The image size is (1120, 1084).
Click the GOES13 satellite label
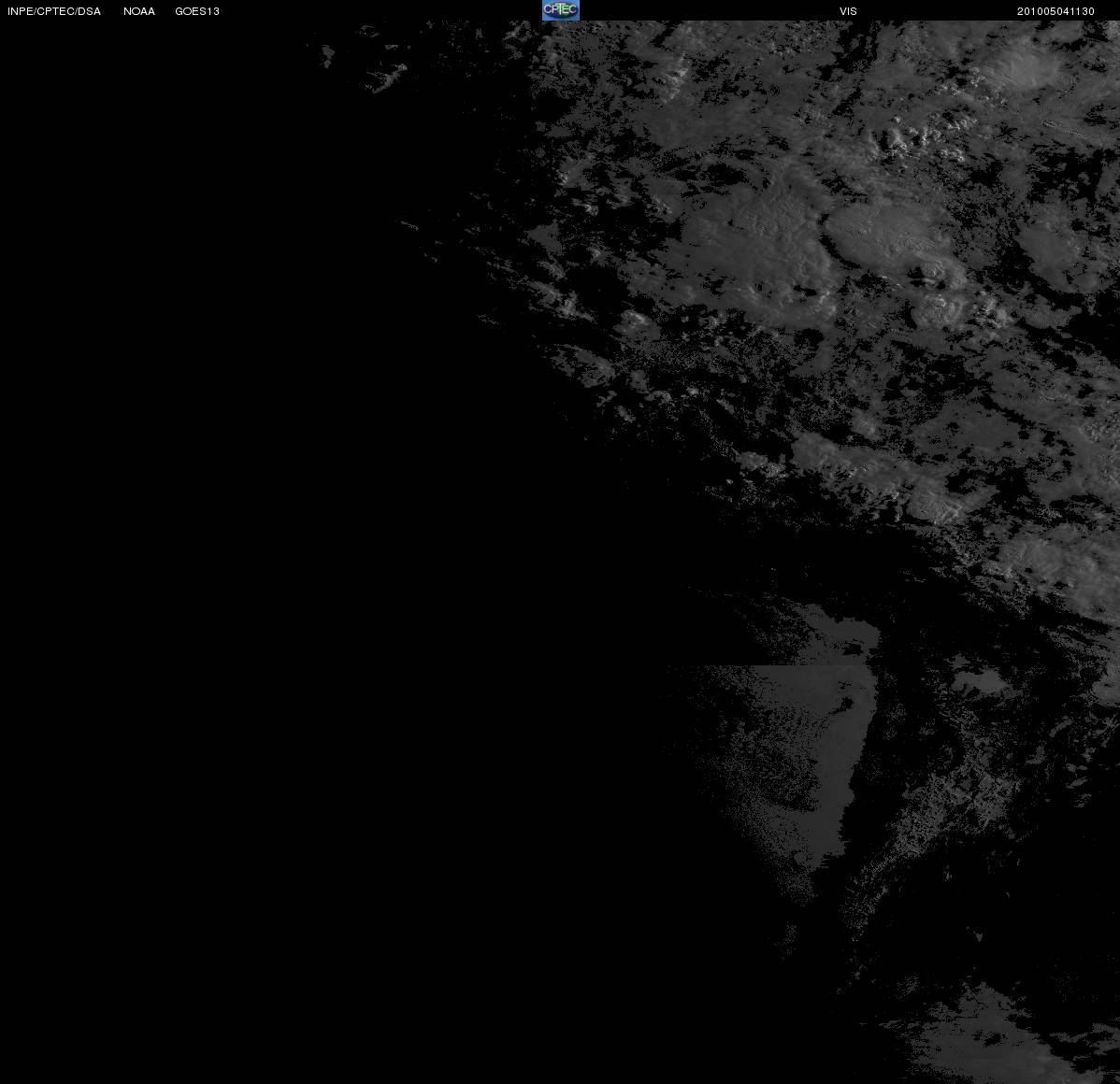197,11
